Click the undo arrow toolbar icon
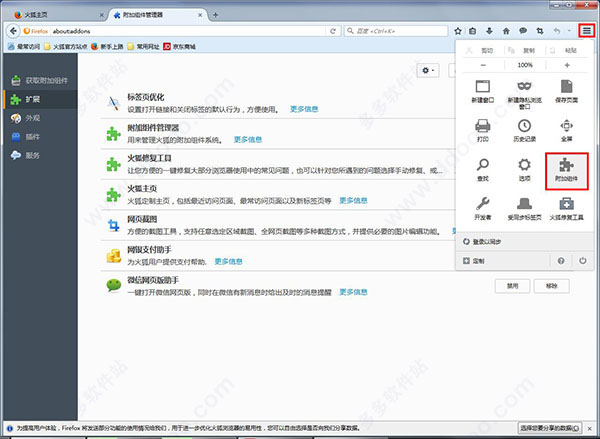This screenshot has height=439, width=600. tap(557, 31)
